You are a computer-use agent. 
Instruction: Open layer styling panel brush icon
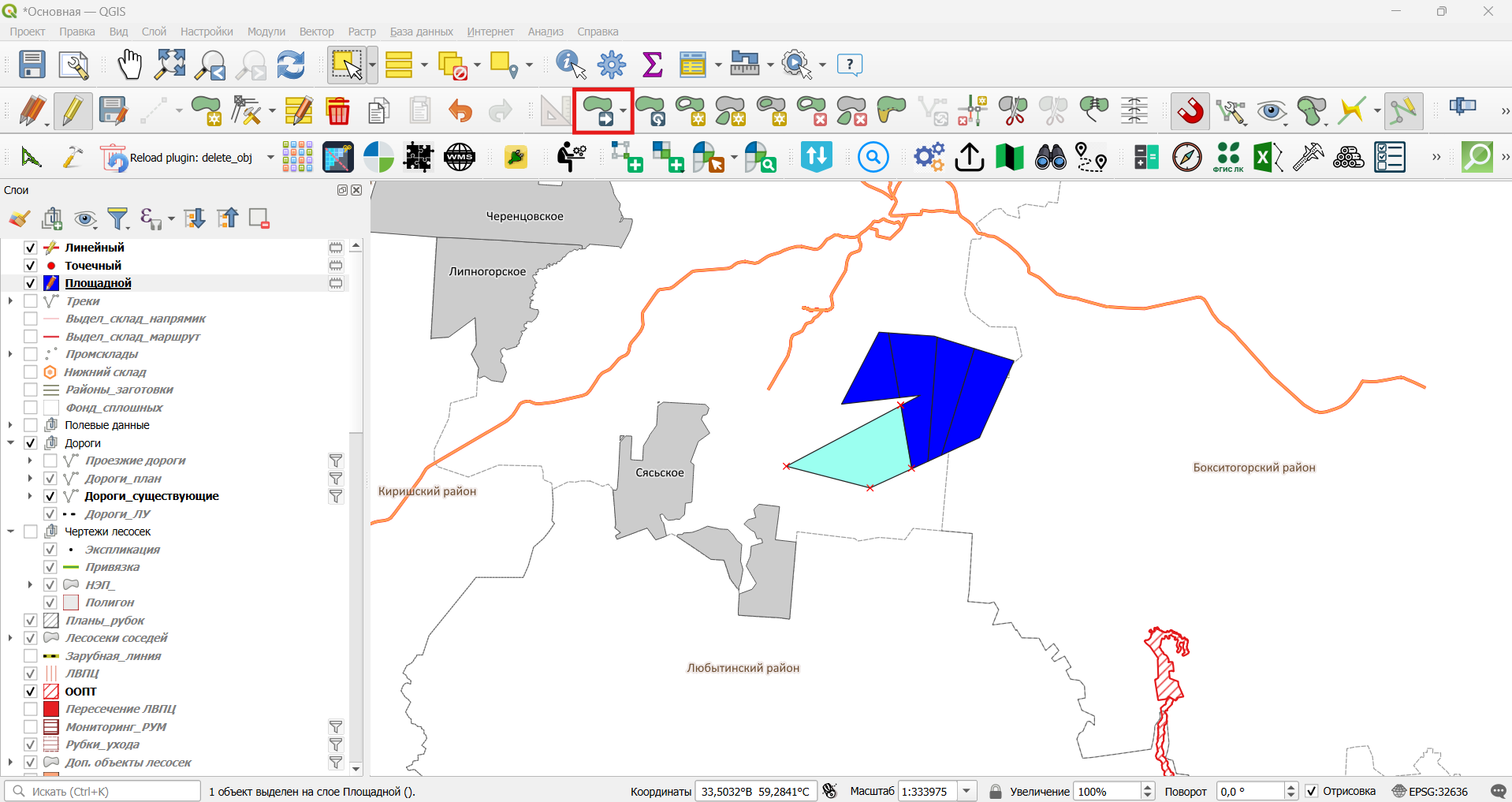(19, 218)
